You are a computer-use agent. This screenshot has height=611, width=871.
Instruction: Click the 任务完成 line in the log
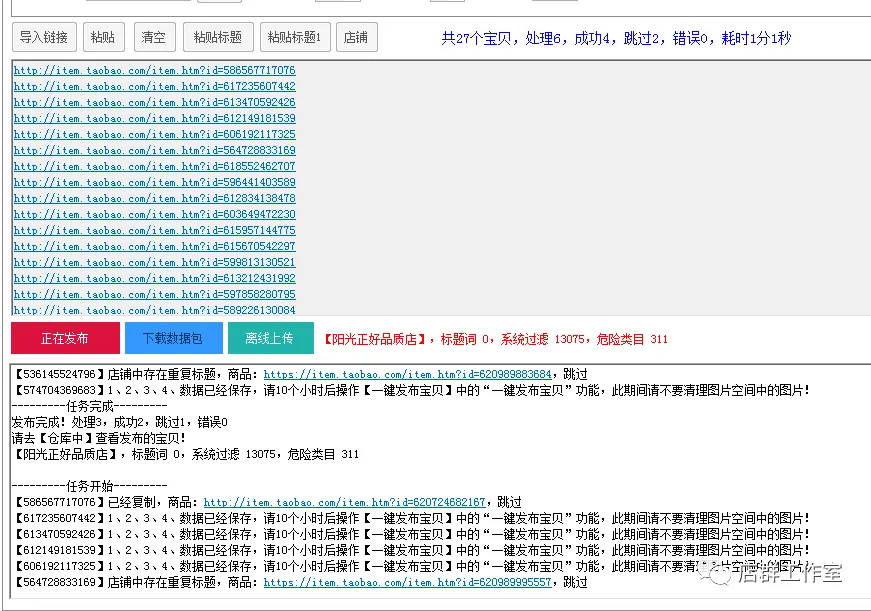(88, 407)
